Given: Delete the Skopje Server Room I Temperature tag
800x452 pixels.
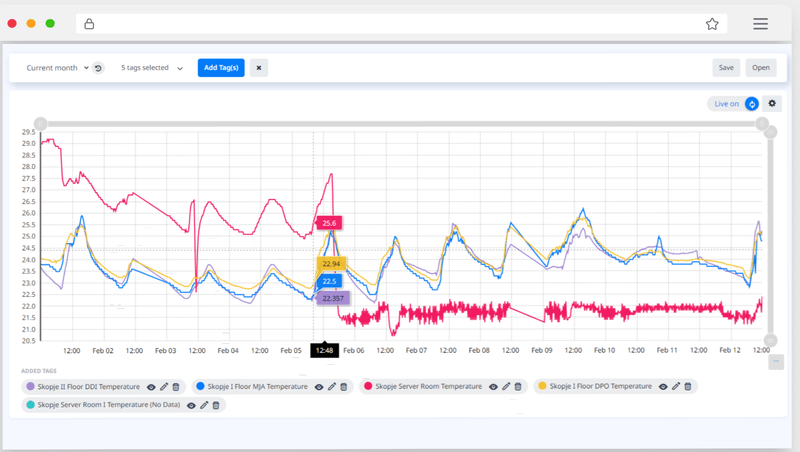Looking at the screenshot, I should pos(216,405).
